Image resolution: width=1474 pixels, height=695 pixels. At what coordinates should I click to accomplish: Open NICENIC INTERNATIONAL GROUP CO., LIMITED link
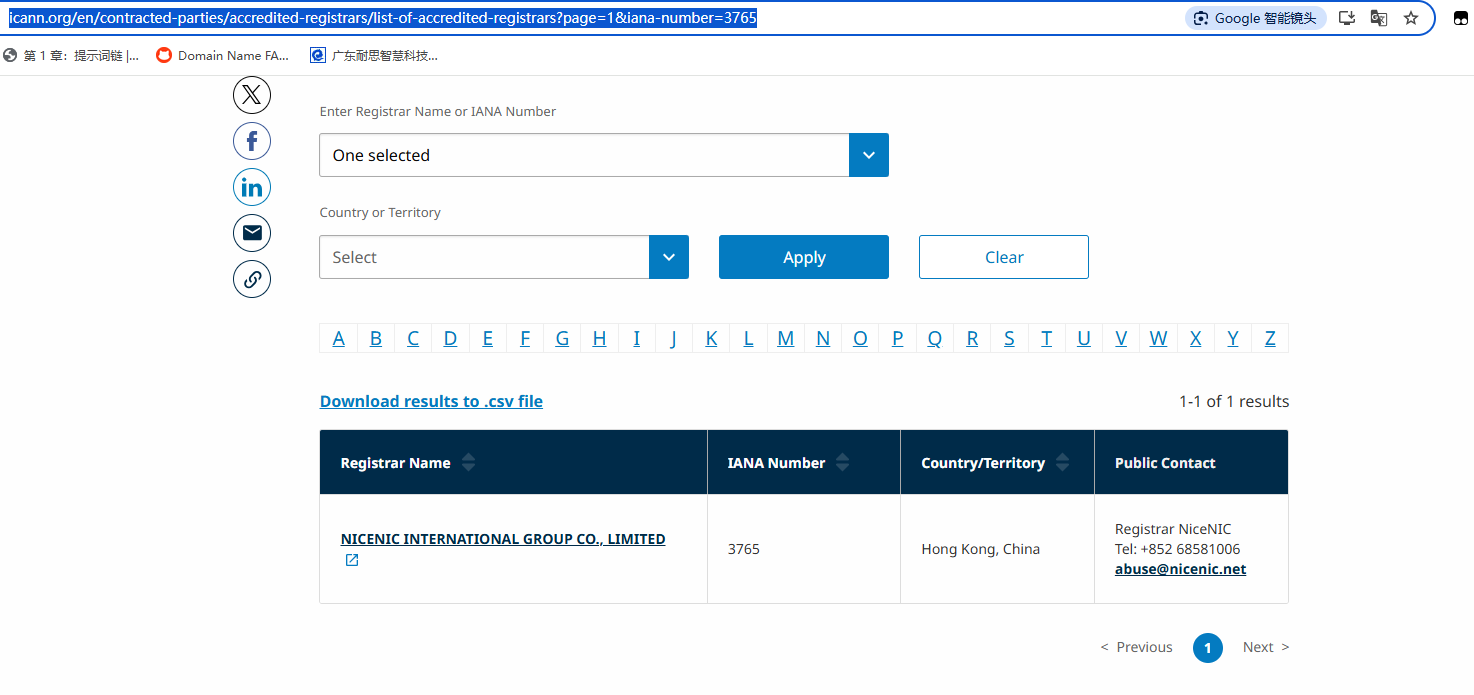(x=503, y=539)
